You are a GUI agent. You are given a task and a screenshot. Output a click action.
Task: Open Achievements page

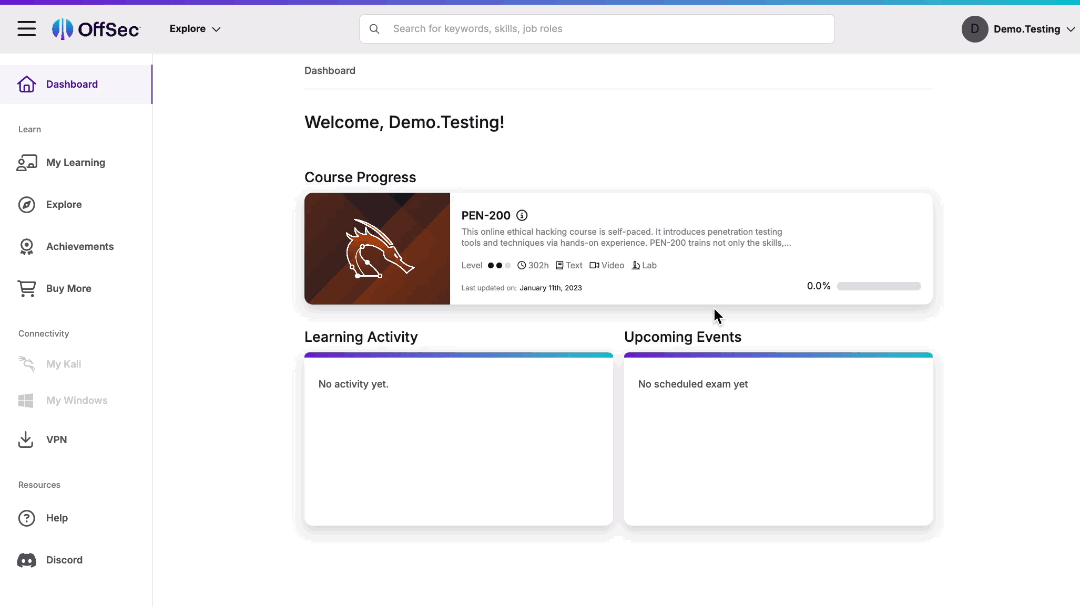click(x=80, y=247)
